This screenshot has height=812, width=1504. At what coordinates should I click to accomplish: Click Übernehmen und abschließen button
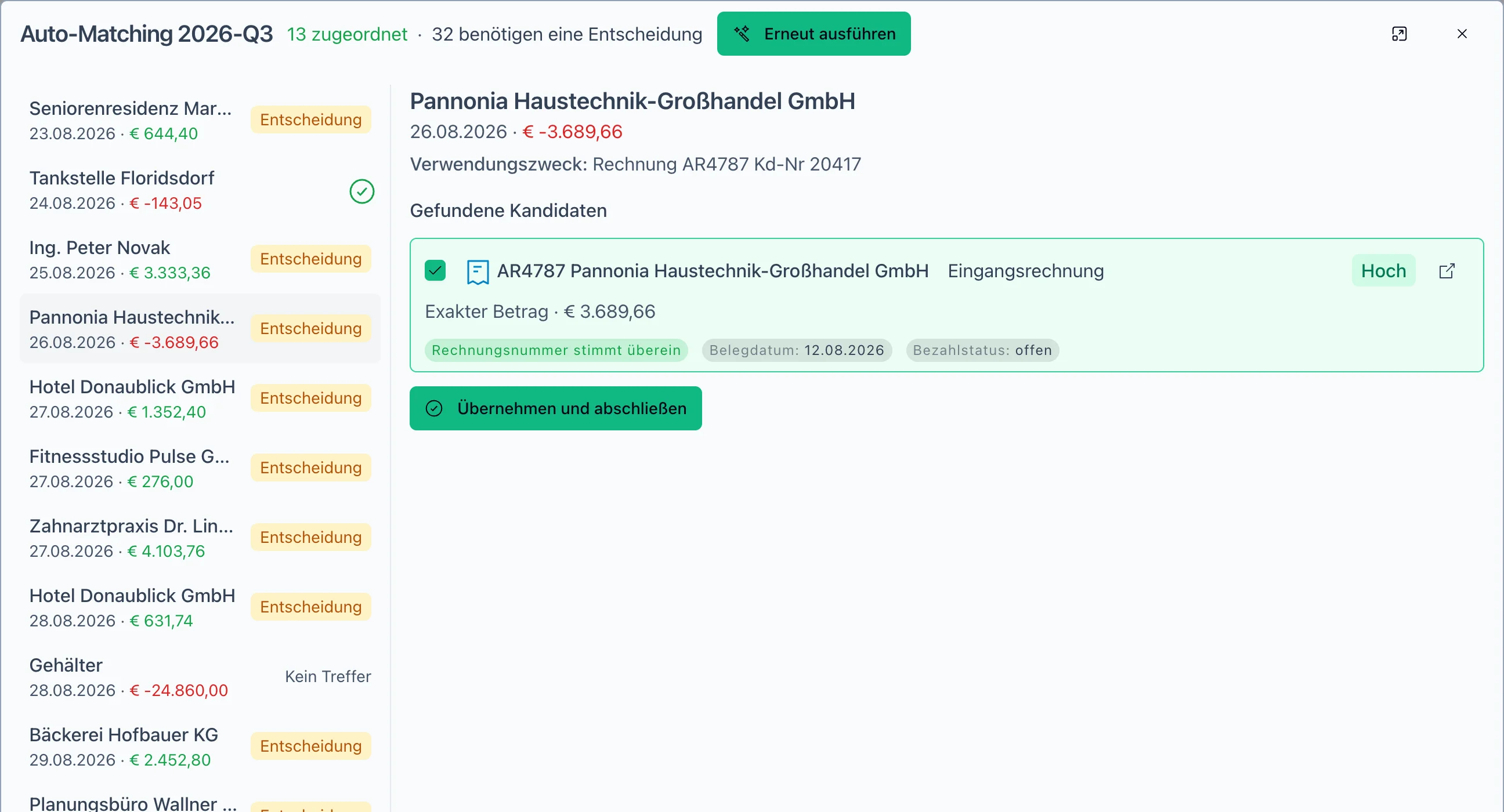[555, 408]
